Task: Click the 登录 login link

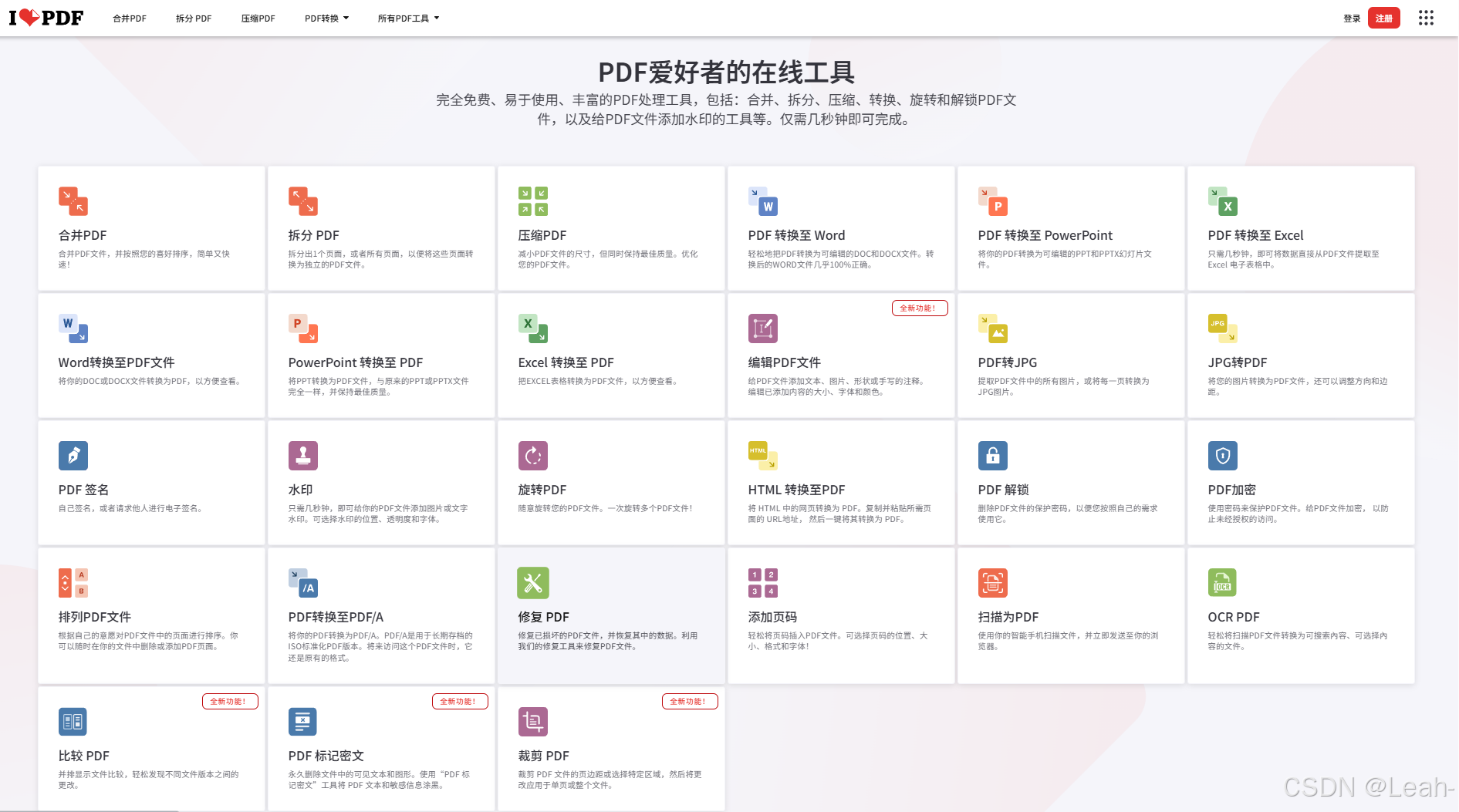Action: [x=1352, y=19]
